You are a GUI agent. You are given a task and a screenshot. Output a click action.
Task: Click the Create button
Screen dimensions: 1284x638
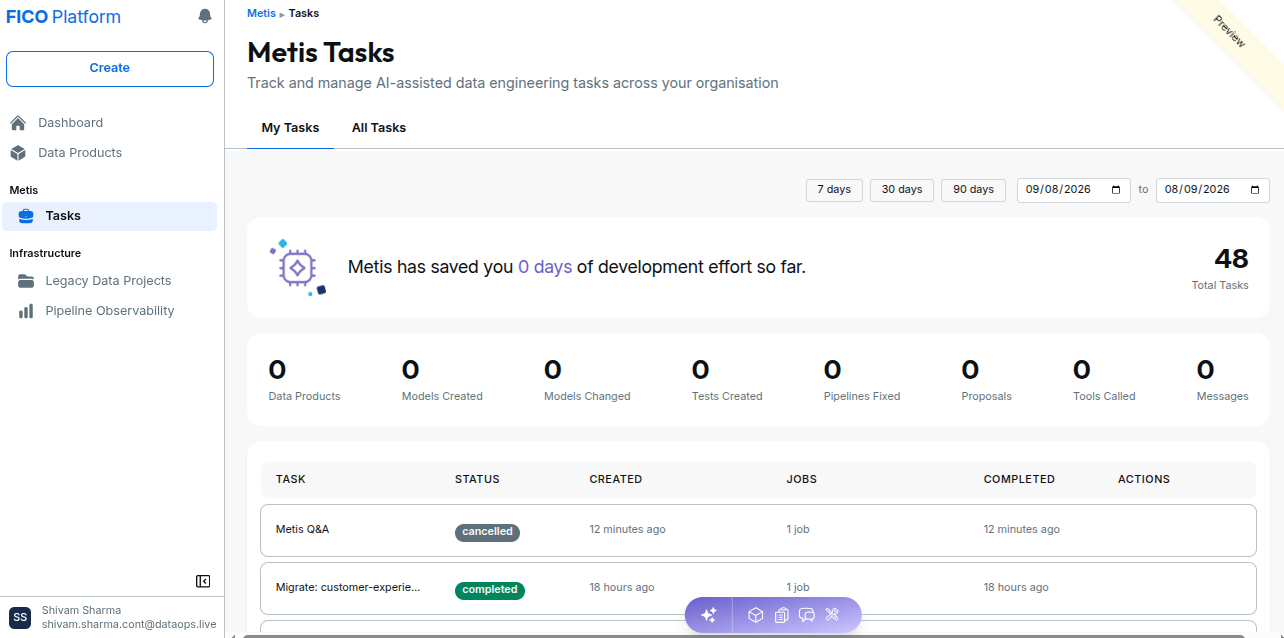click(110, 69)
